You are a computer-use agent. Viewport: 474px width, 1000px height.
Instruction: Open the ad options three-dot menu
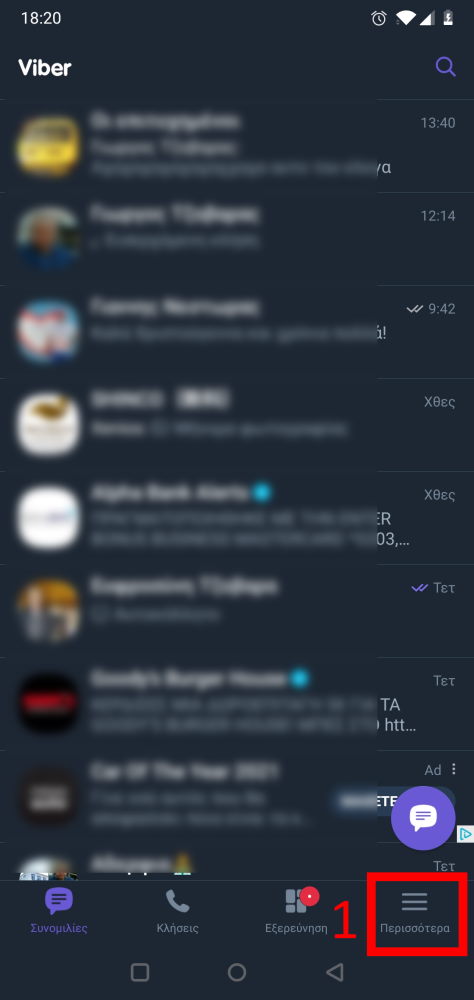454,769
